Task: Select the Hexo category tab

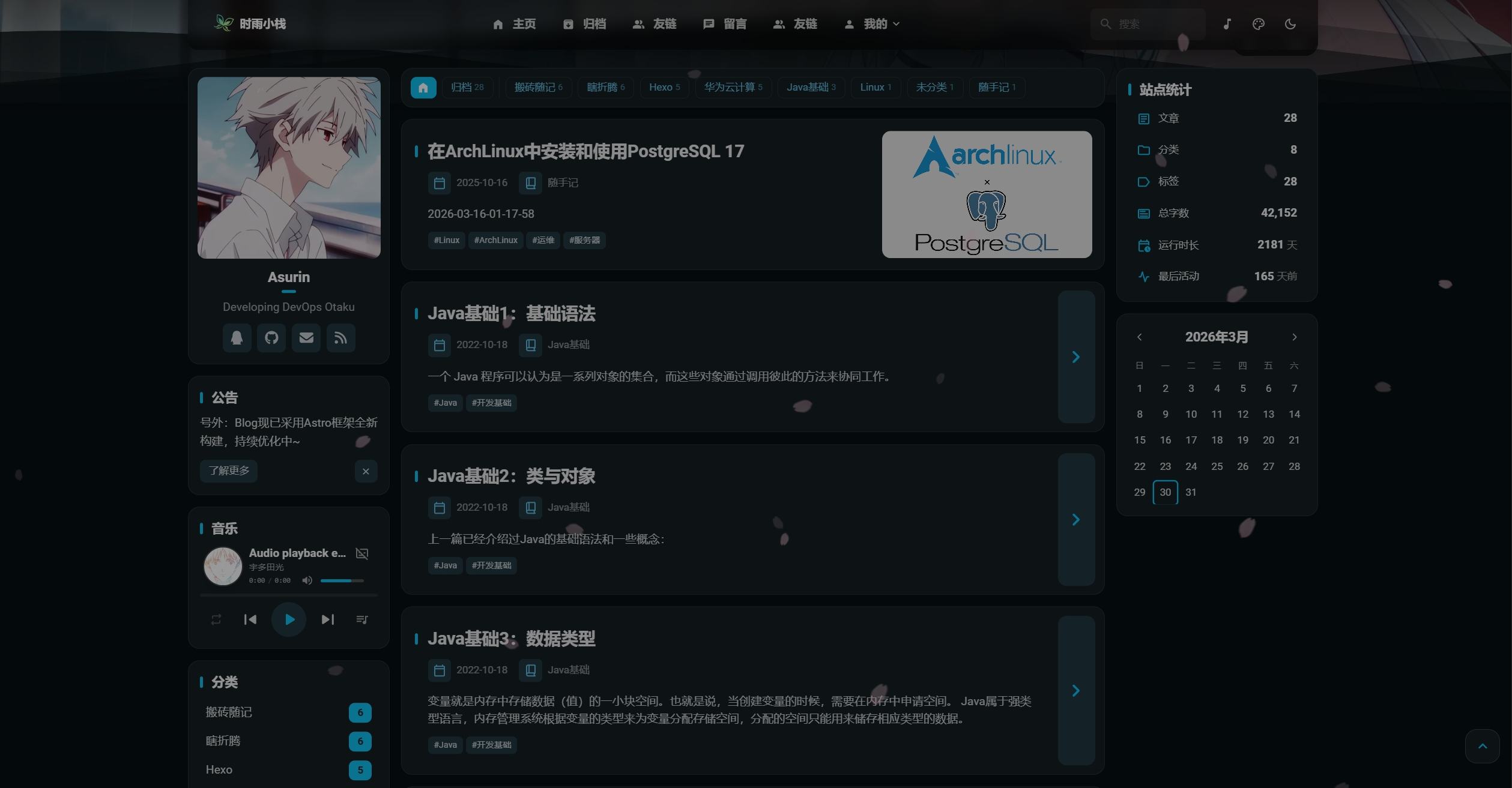Action: tap(664, 88)
